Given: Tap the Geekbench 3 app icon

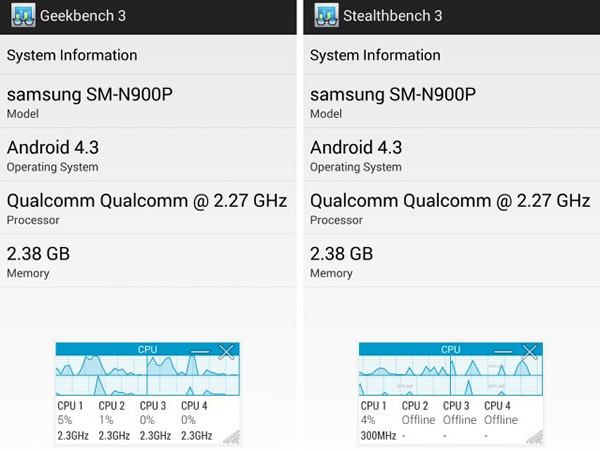Looking at the screenshot, I should (23, 15).
